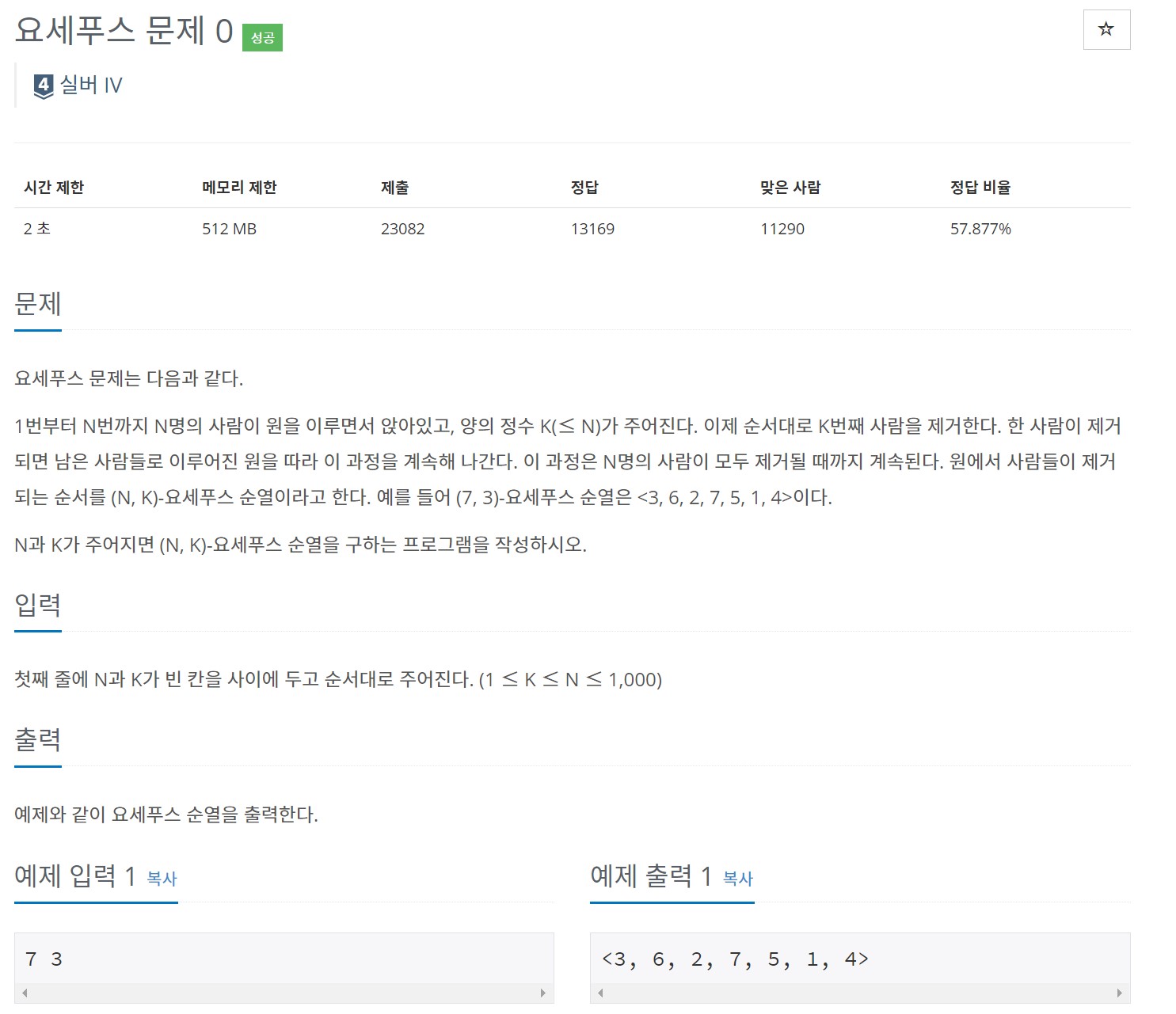Click the solvers count 11290

pyautogui.click(x=782, y=229)
